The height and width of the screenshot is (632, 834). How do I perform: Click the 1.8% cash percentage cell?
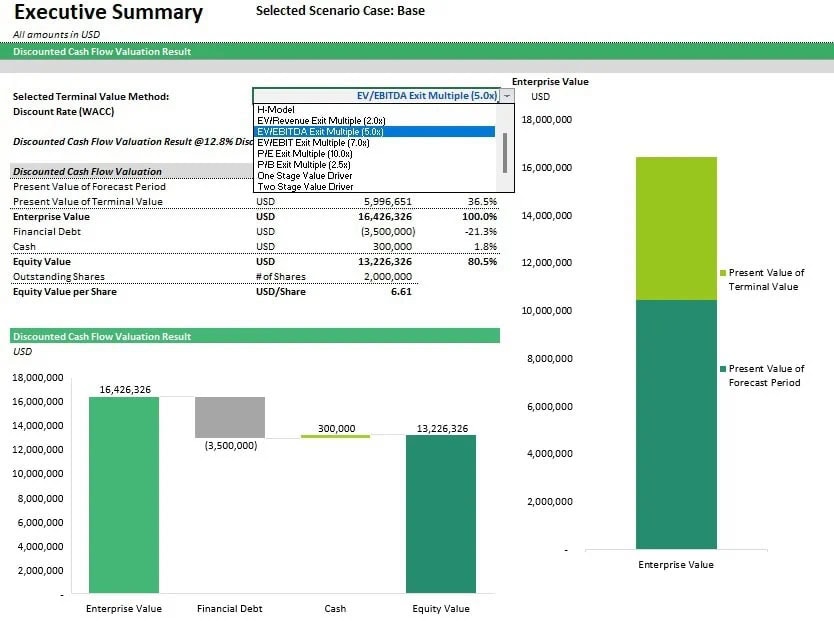click(x=486, y=246)
